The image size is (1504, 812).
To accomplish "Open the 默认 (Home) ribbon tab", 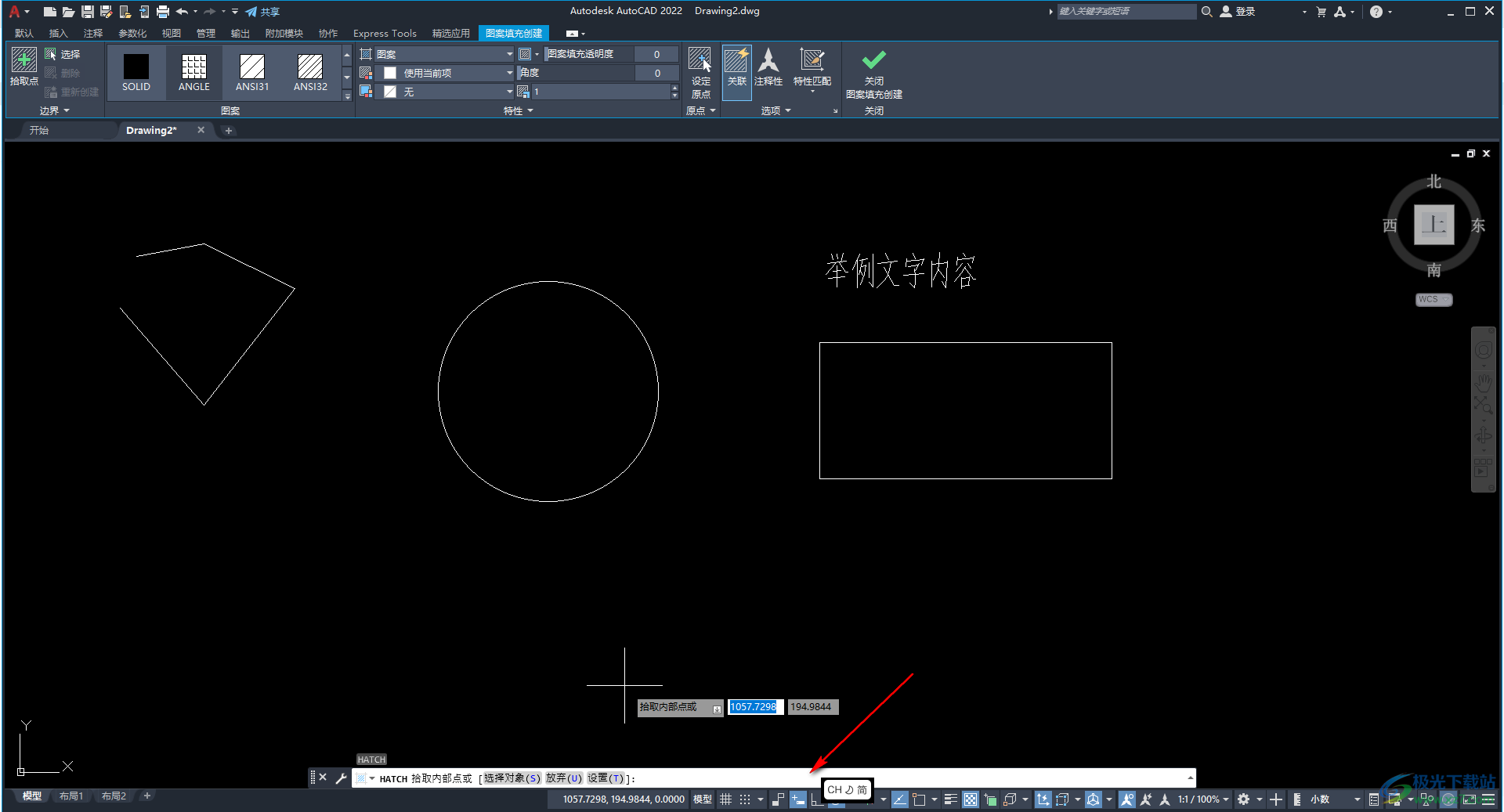I will point(24,33).
